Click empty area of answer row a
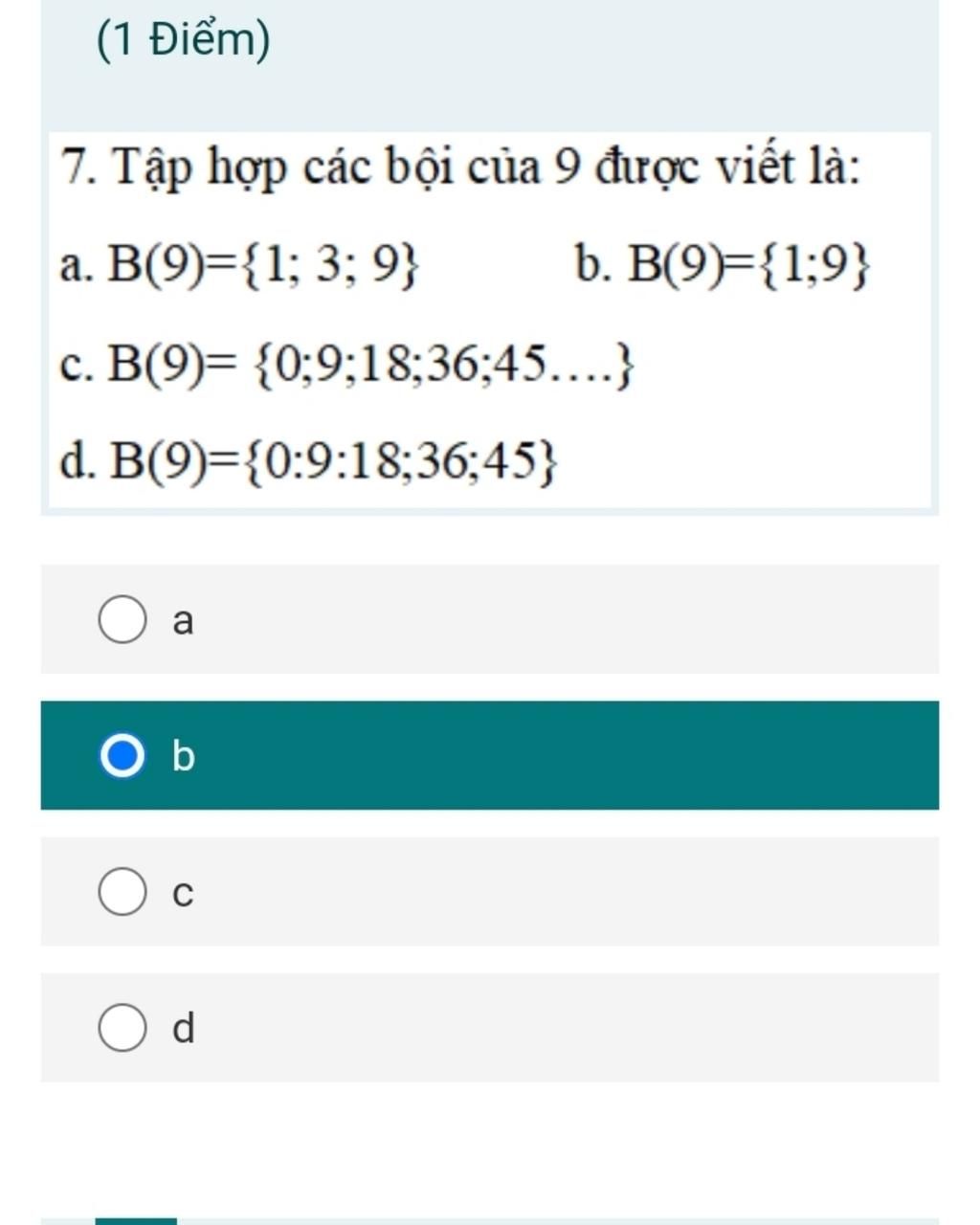 coord(565,619)
